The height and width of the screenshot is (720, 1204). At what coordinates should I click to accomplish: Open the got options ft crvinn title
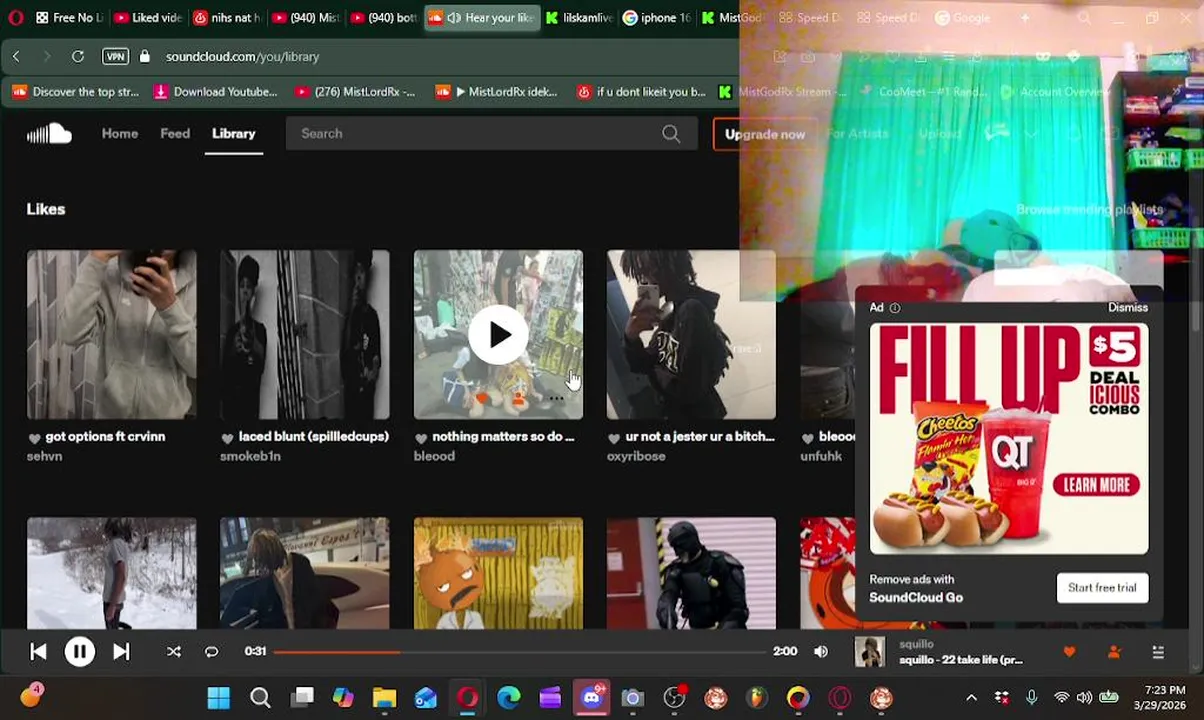pyautogui.click(x=105, y=437)
